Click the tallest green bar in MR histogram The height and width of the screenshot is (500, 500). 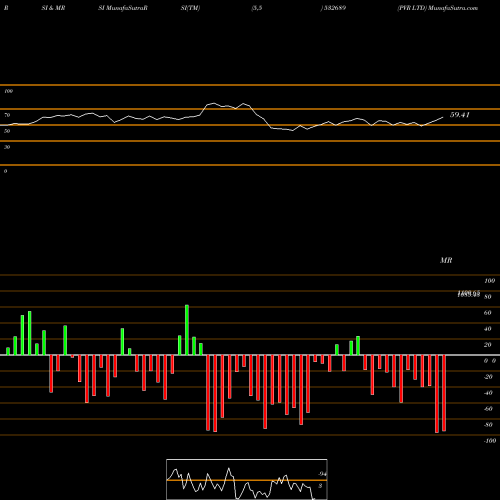click(187, 330)
